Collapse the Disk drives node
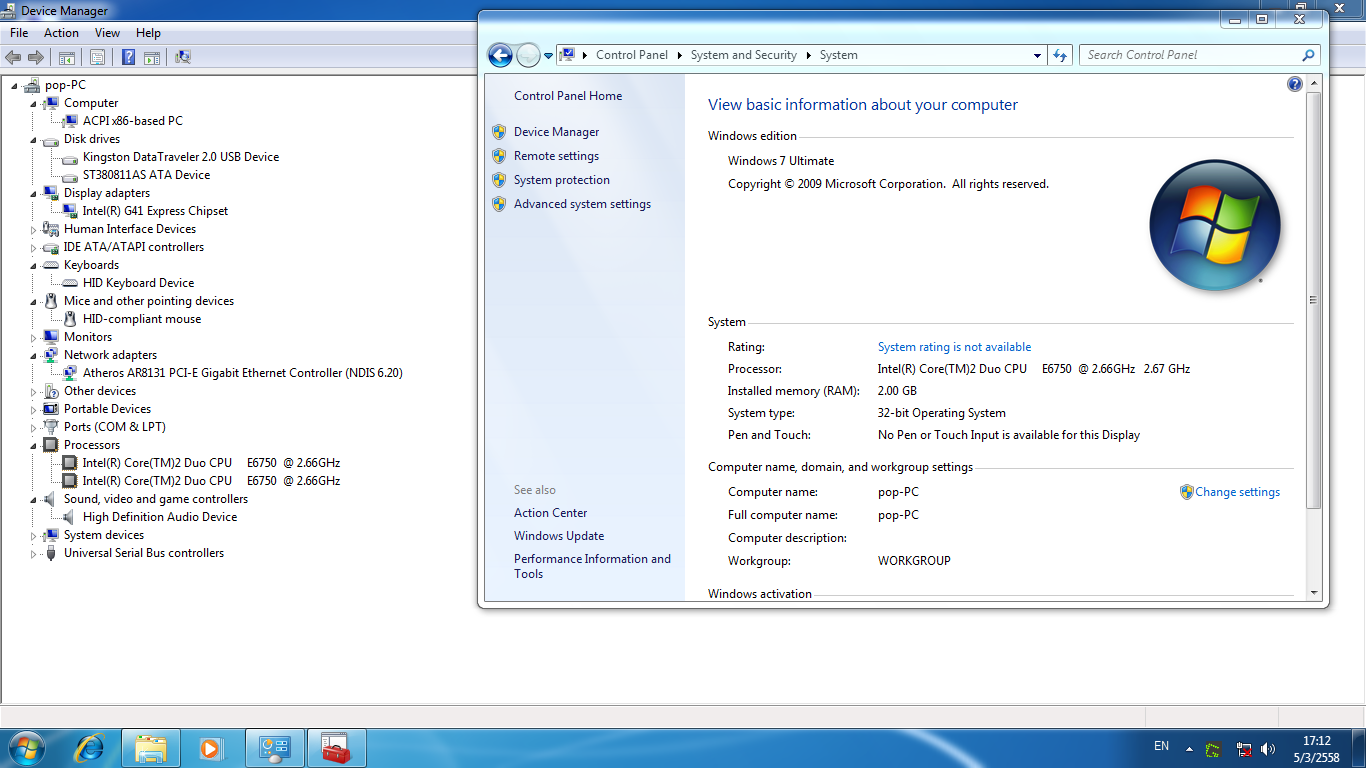Screen dimensions: 1366x768 tap(33, 140)
